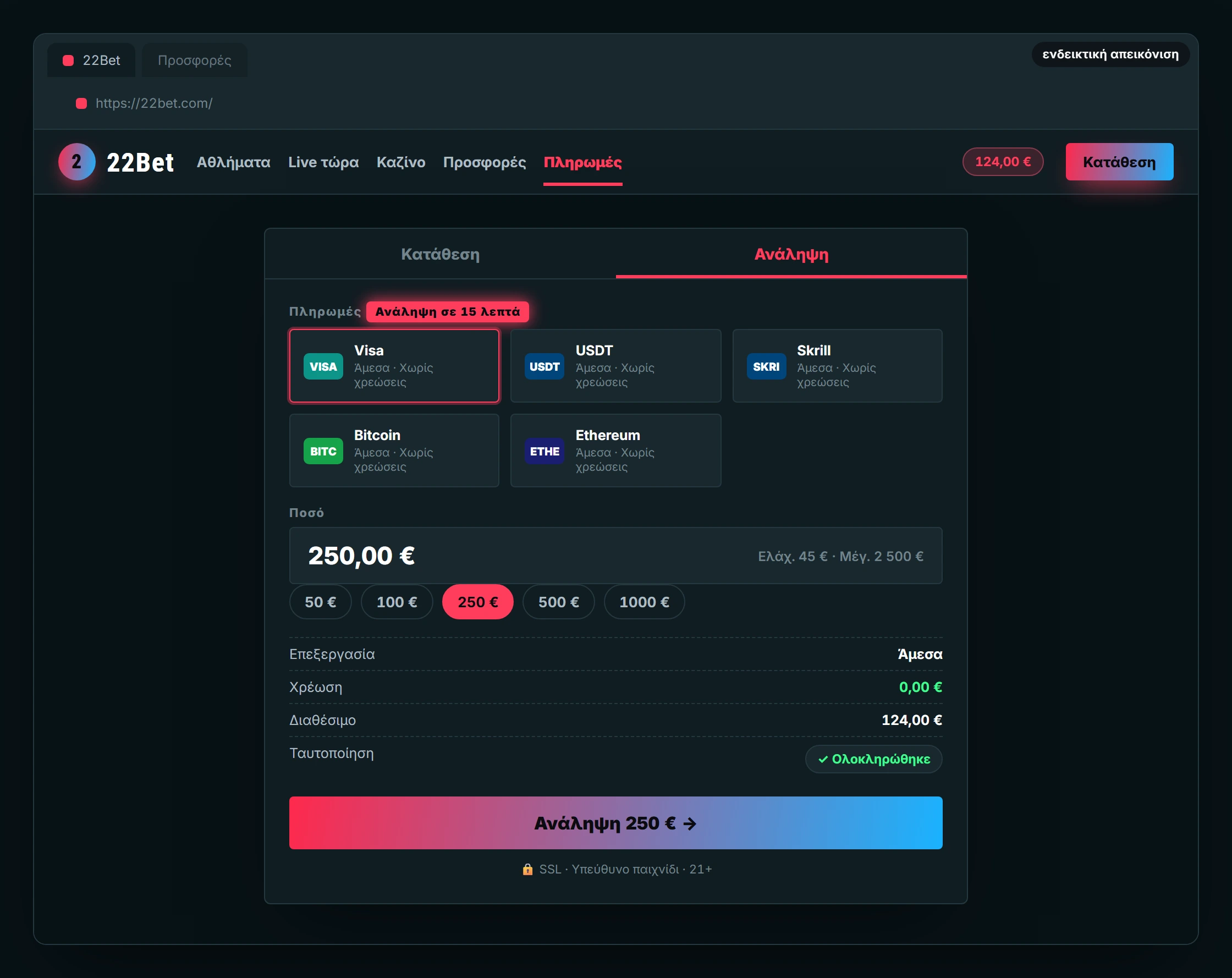
Task: Click the Κατάθεση button in the header
Action: 1119,162
